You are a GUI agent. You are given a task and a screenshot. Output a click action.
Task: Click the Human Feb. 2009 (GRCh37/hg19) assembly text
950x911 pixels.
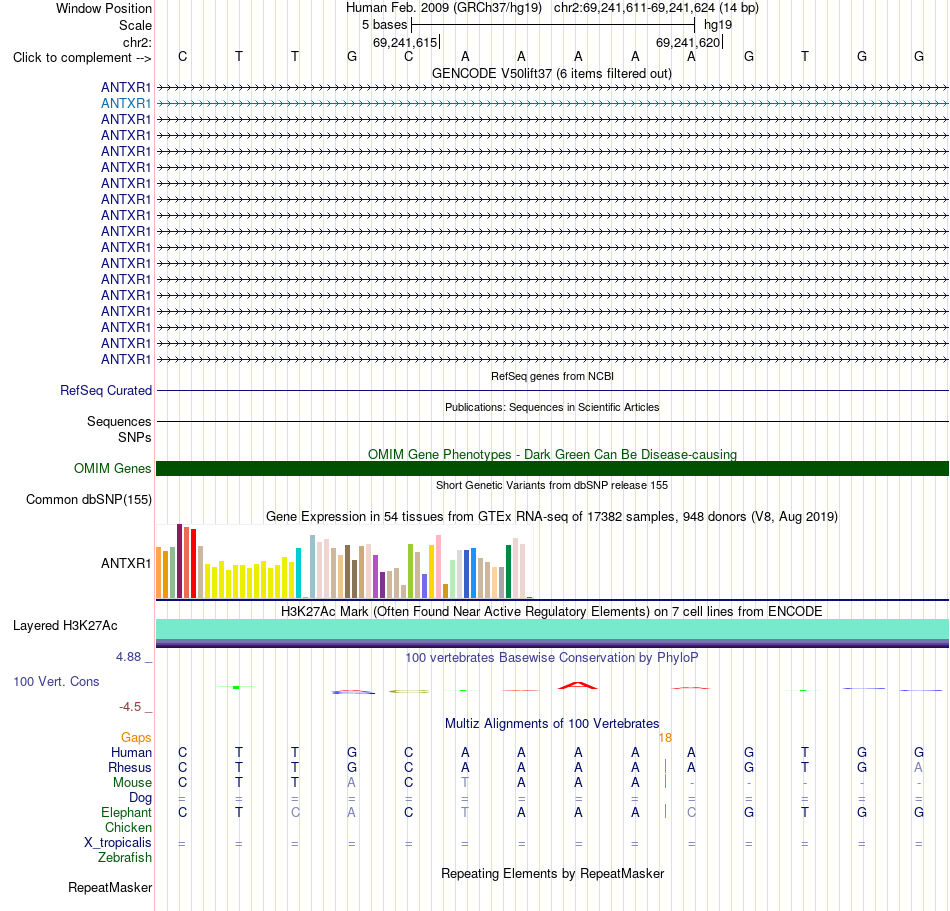(443, 8)
